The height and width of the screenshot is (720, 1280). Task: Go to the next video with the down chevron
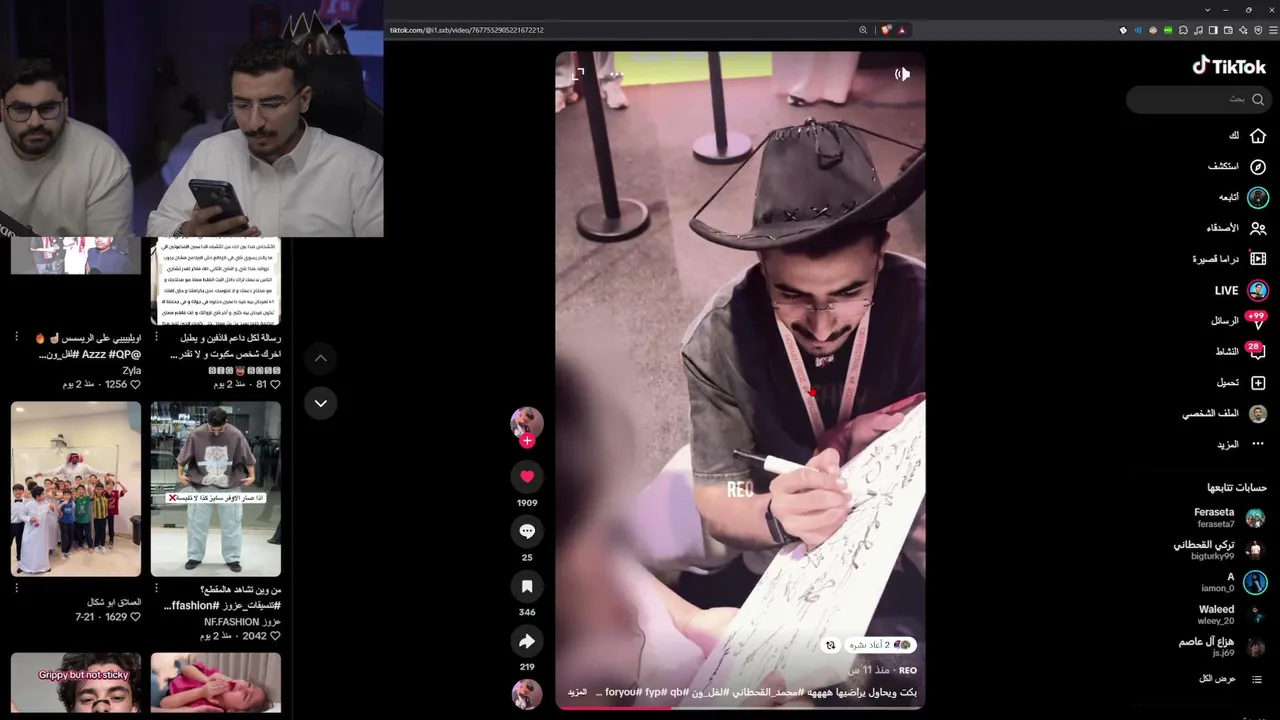(320, 403)
